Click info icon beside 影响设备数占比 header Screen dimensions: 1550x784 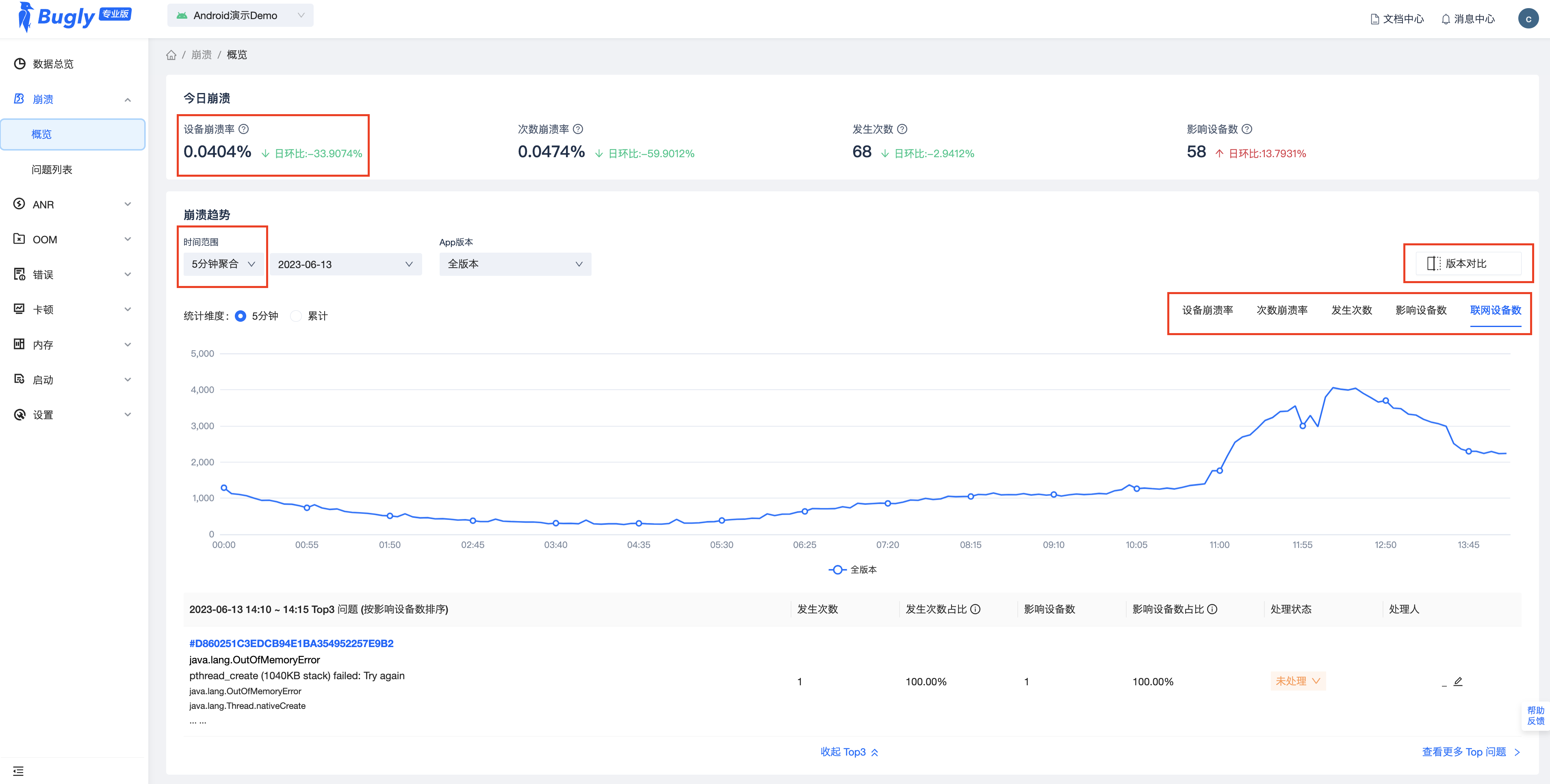click(x=1212, y=609)
